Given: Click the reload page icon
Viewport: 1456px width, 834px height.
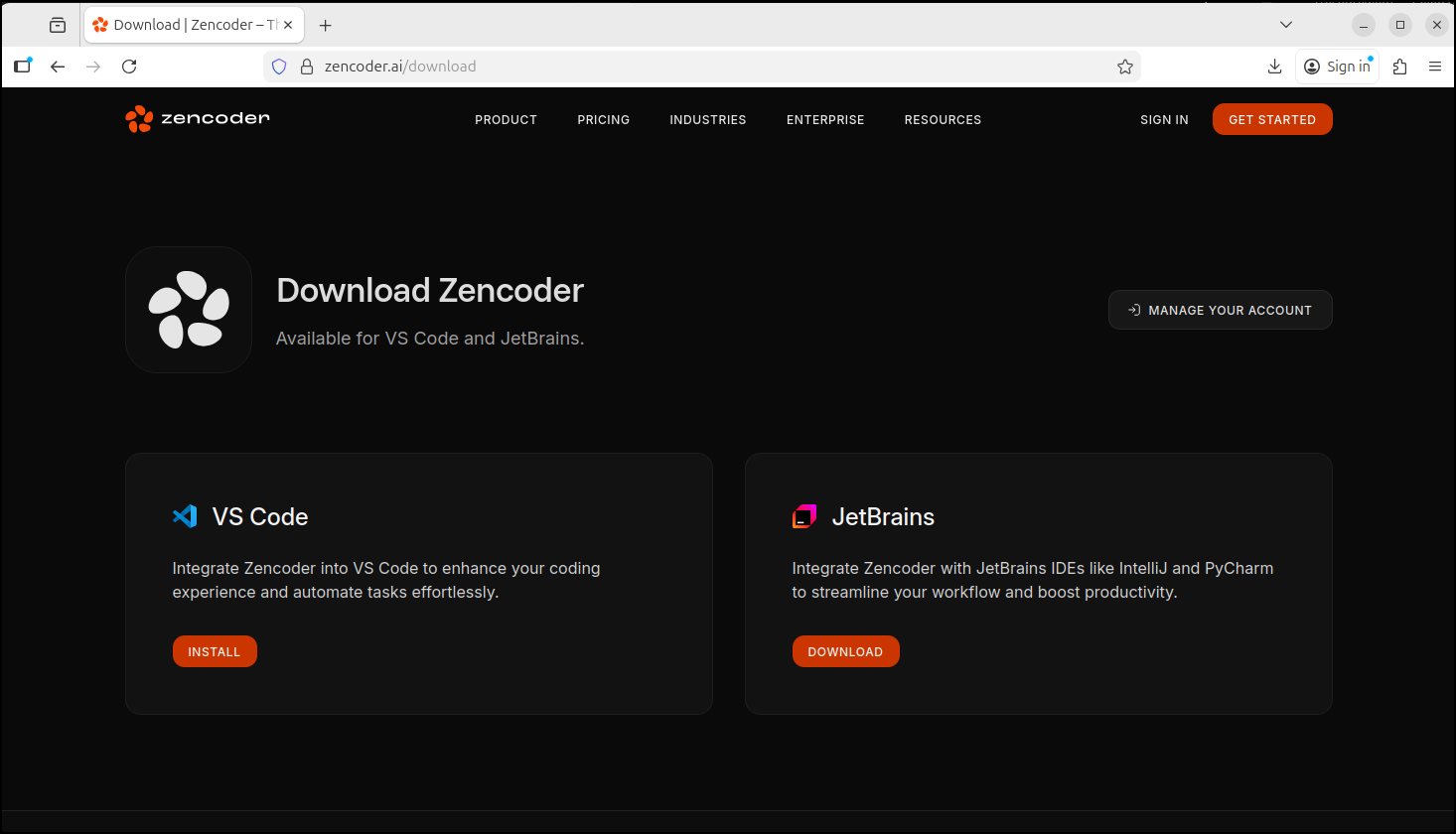Looking at the screenshot, I should (129, 66).
